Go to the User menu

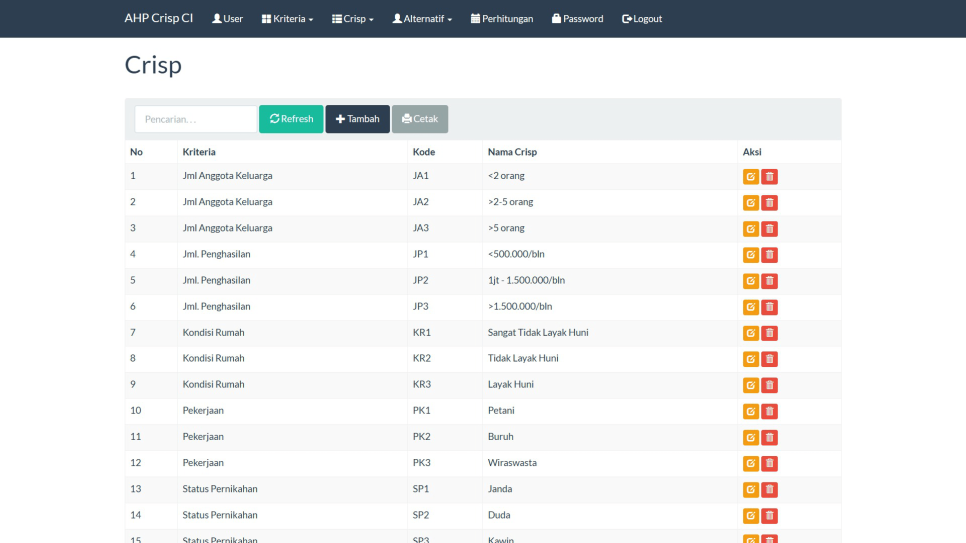tap(227, 19)
